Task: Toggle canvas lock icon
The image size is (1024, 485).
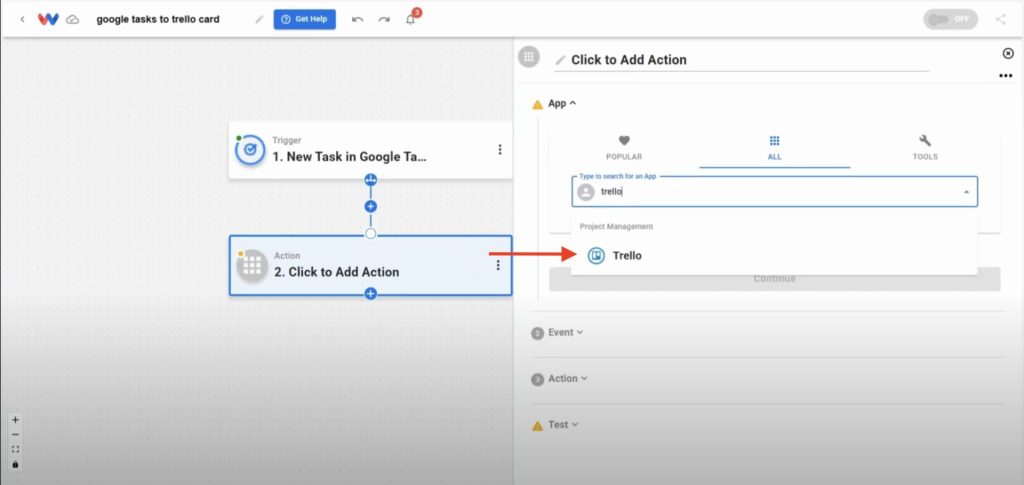Action: point(16,464)
